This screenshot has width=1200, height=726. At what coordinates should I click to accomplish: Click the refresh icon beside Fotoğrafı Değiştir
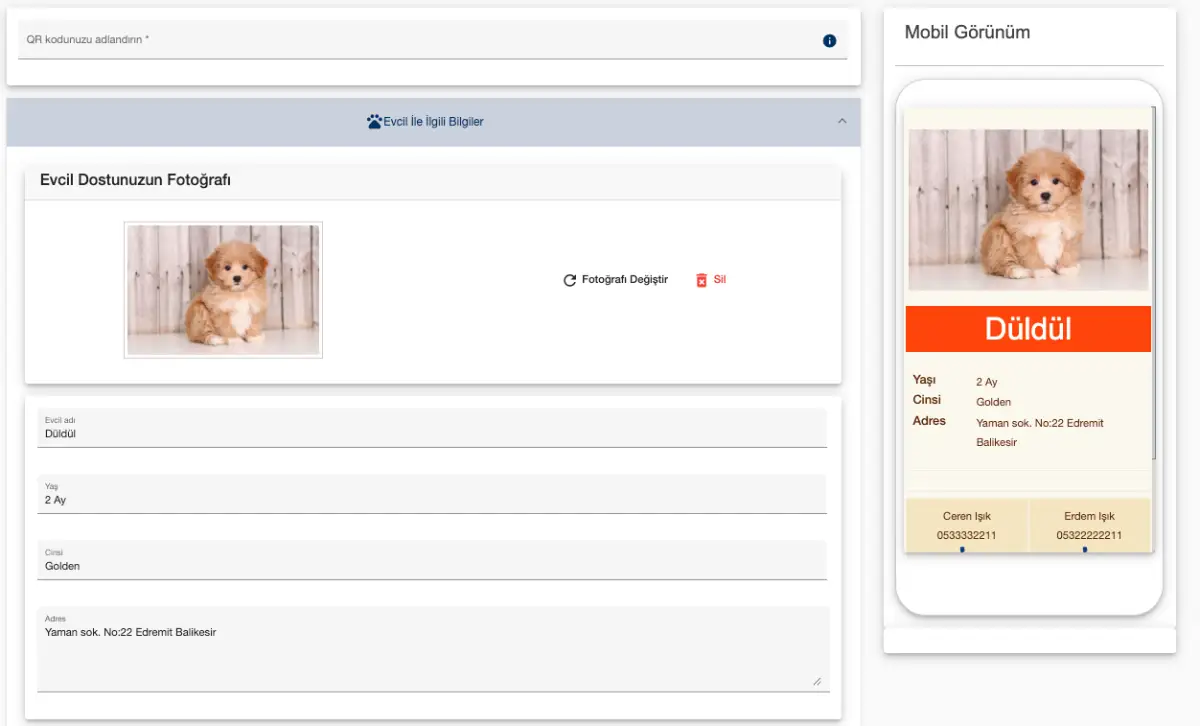570,280
